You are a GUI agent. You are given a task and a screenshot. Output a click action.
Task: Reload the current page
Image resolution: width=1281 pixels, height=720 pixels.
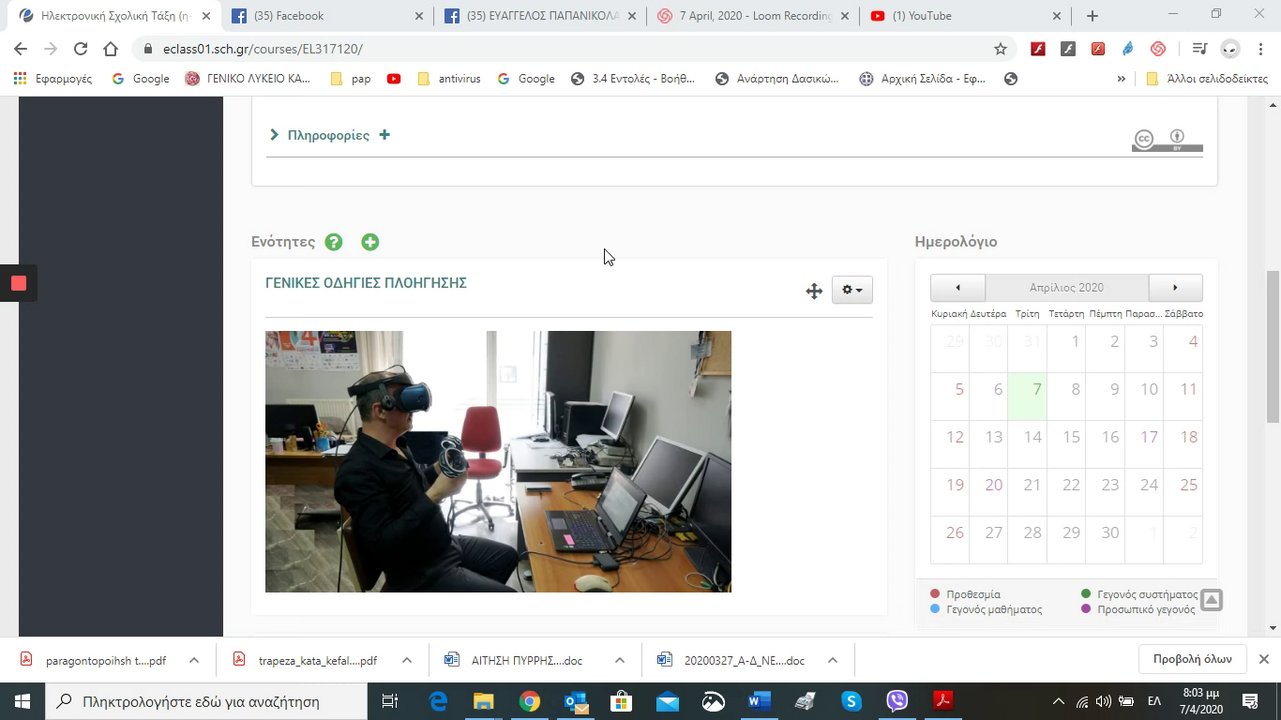pos(81,49)
